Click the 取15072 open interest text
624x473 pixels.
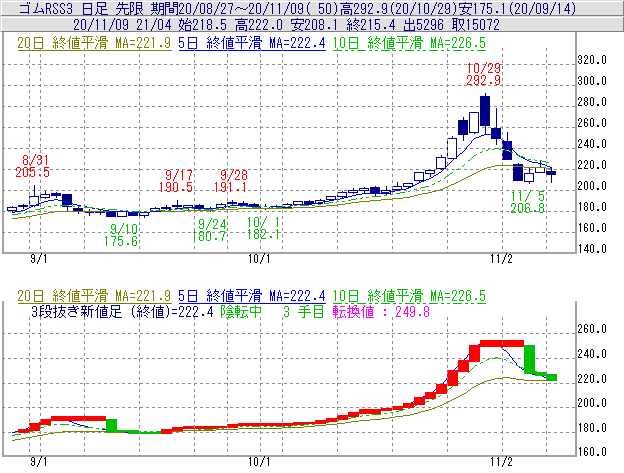476,25
